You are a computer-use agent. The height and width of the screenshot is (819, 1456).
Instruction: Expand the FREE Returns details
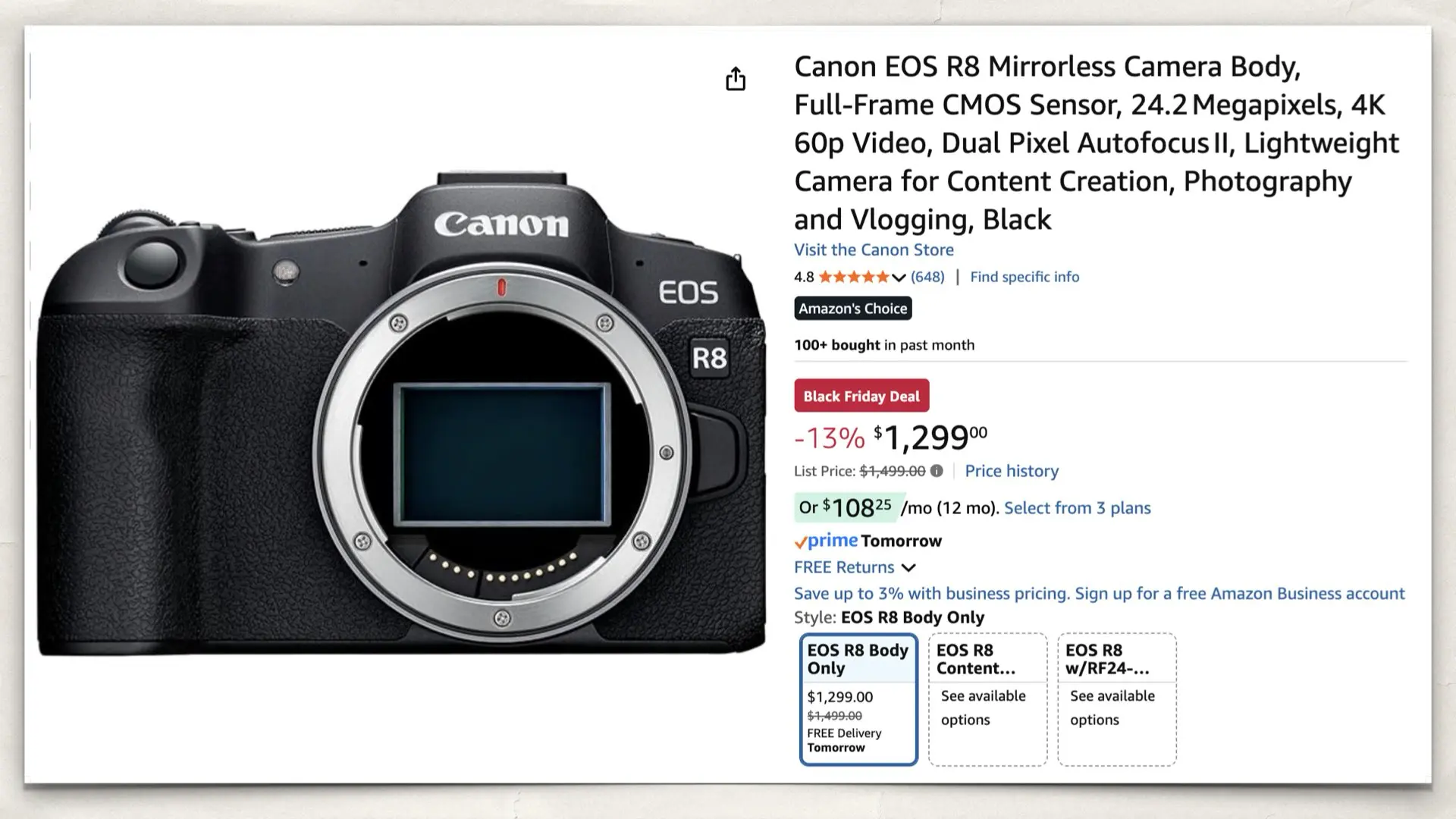(x=908, y=567)
